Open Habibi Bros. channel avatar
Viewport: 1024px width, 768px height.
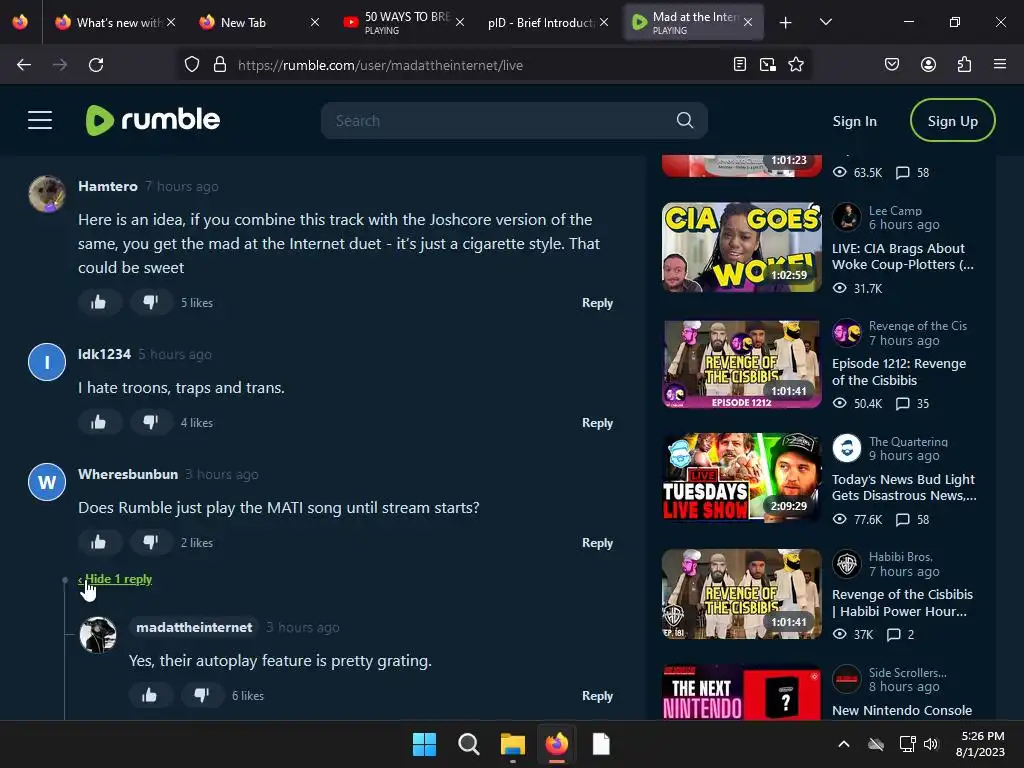tap(846, 564)
